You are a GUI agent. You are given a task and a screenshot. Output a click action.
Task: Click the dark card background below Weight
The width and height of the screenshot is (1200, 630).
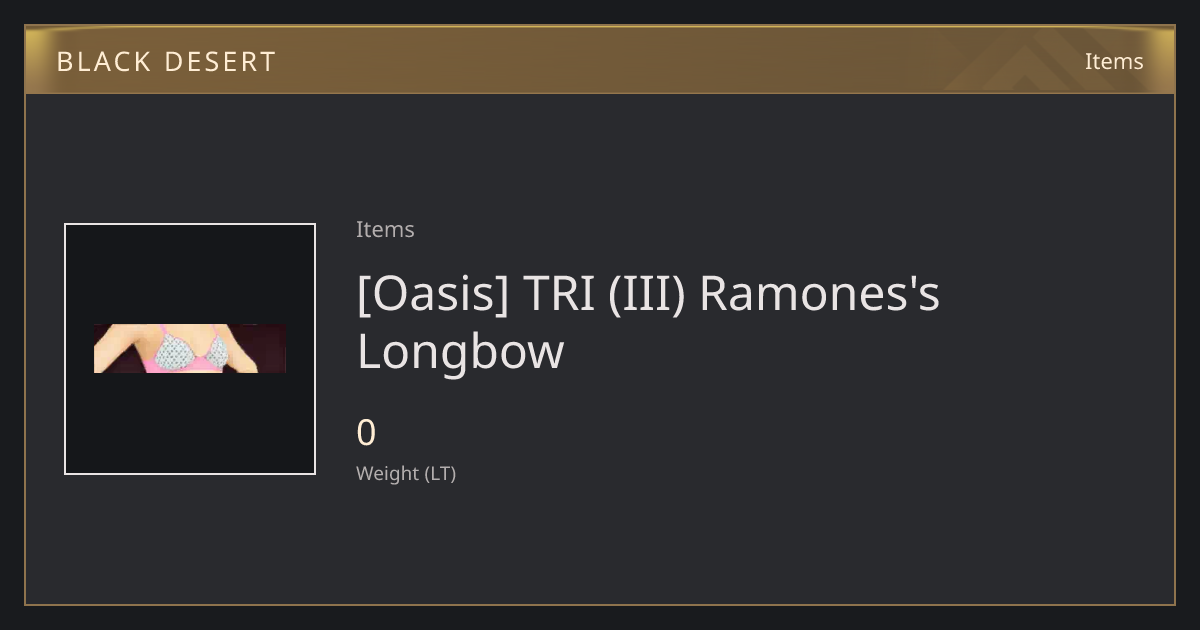click(x=700, y=545)
